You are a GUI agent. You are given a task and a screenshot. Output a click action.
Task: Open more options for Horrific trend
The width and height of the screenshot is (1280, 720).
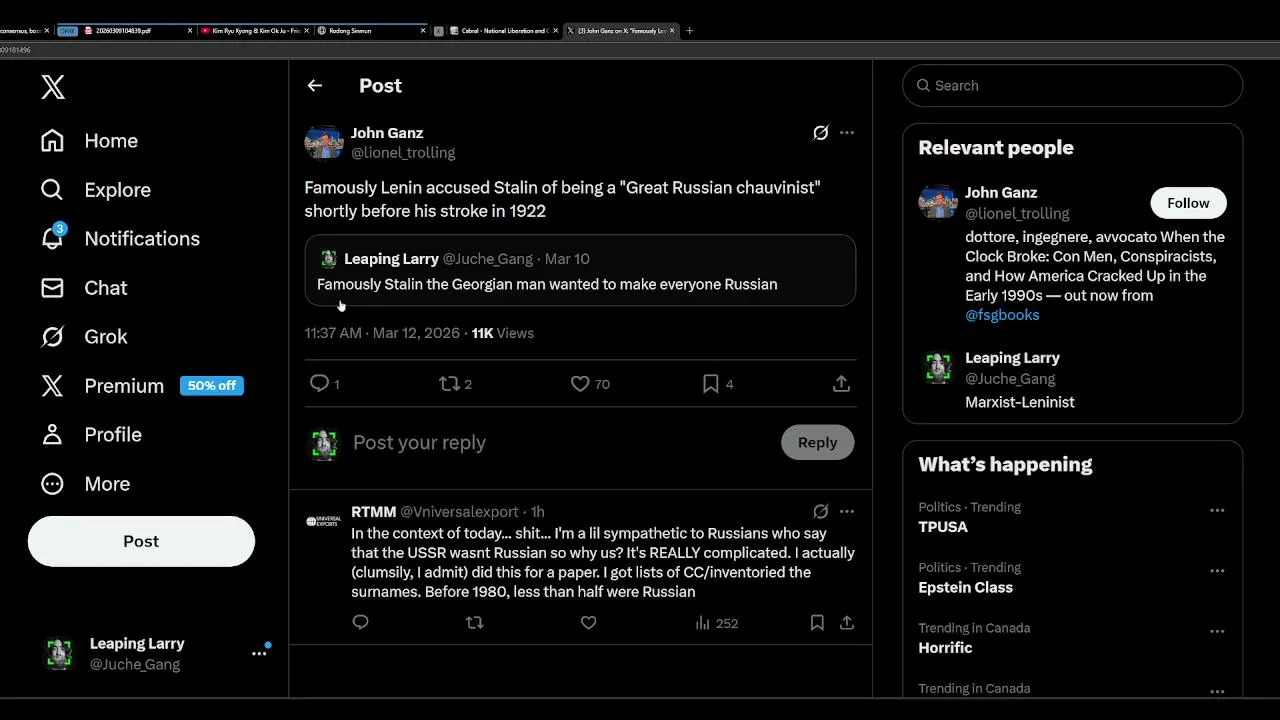pyautogui.click(x=1217, y=631)
